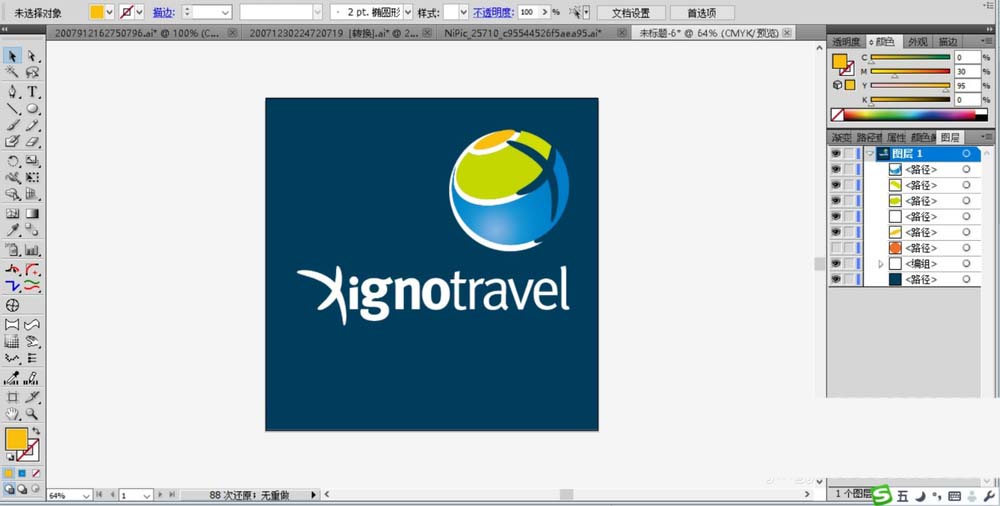
Task: Hide the dark blue background path
Action: click(x=835, y=279)
